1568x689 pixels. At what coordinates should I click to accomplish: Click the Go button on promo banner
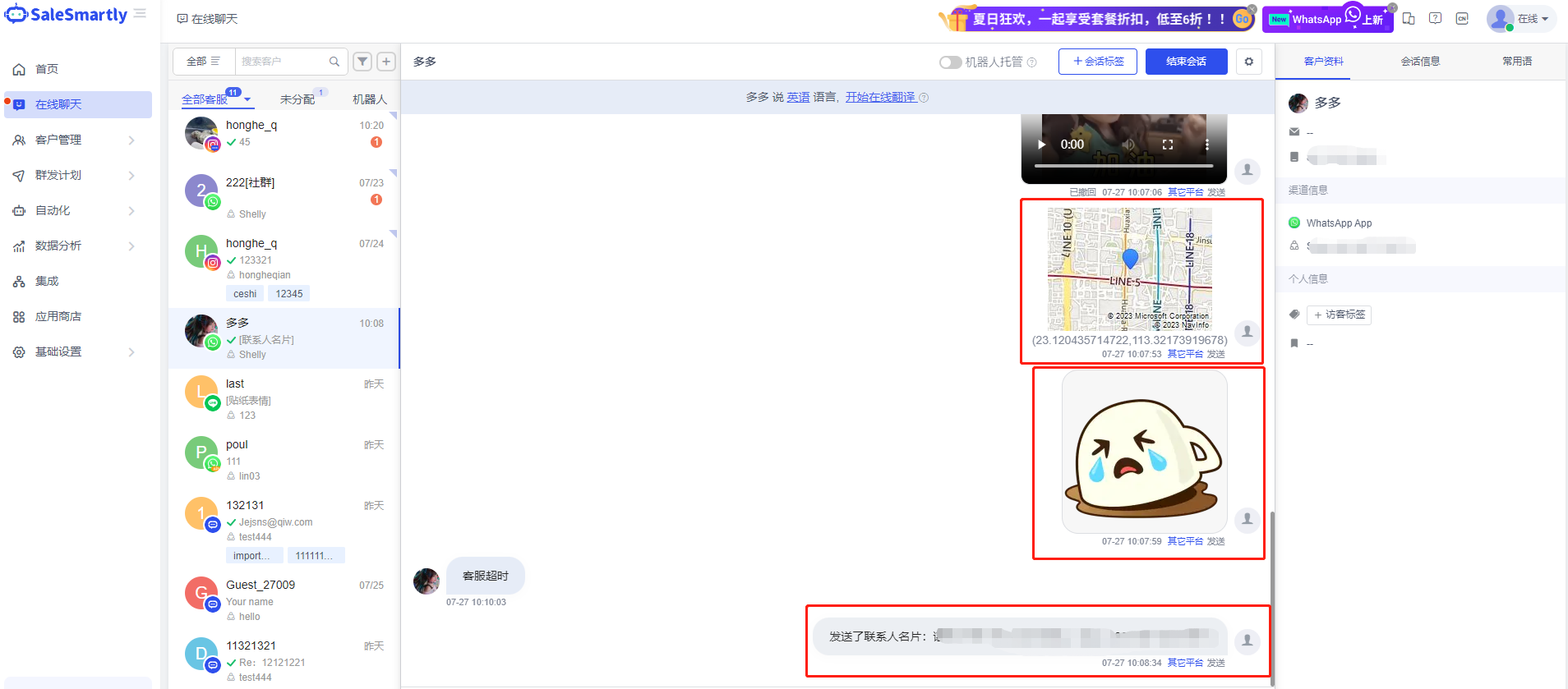1243,19
